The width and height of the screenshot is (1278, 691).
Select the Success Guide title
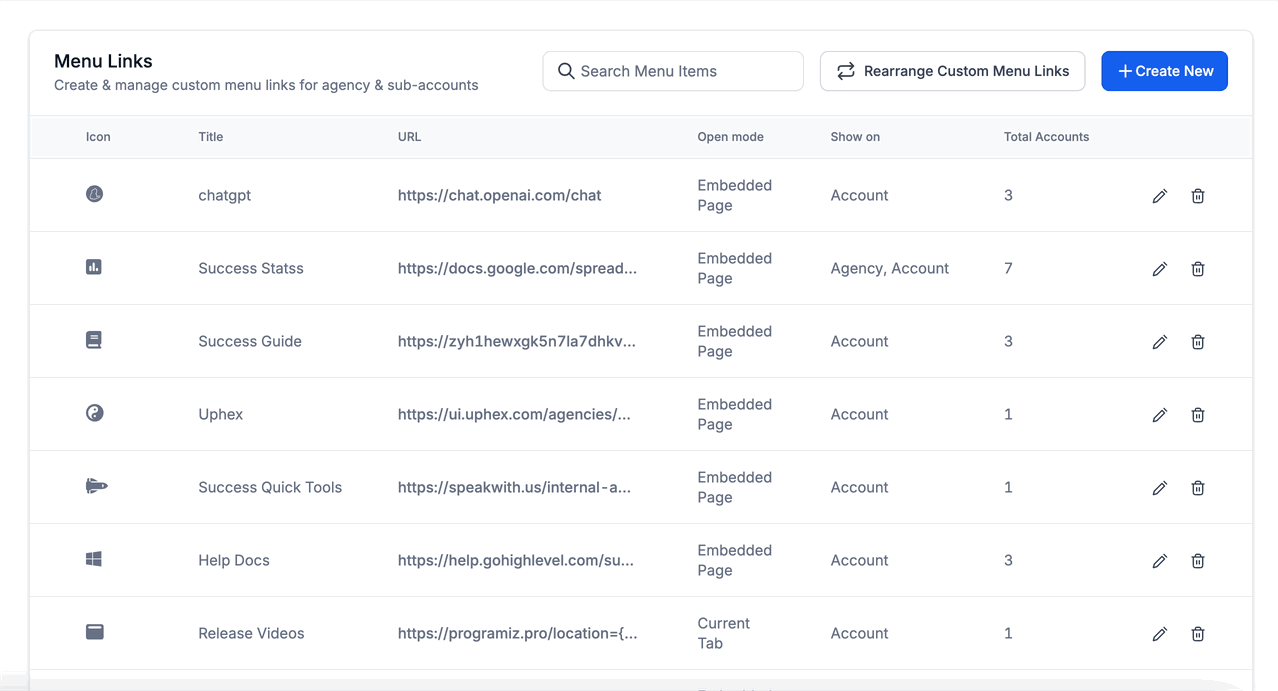coord(249,342)
